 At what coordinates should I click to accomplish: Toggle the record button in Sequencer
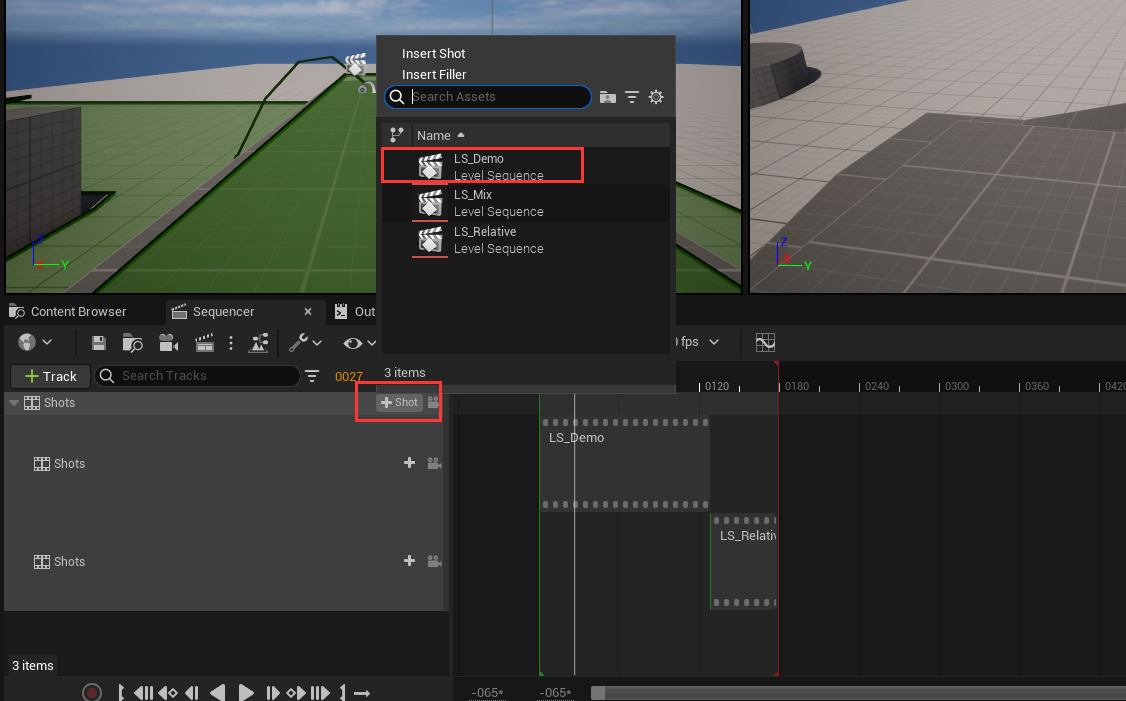click(92, 692)
